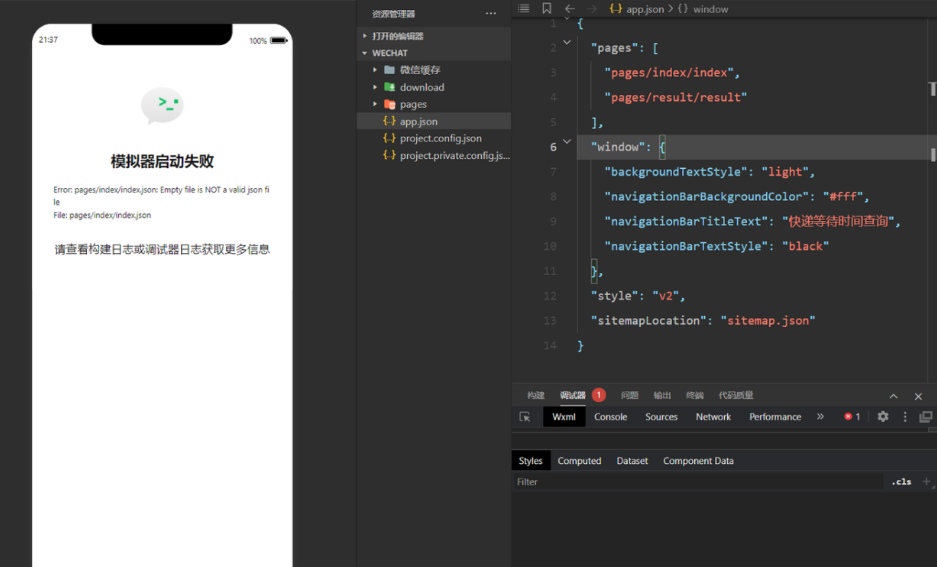Click the app.json breadcrumb file icon
Viewport: 937px width, 567px height.
pos(616,9)
